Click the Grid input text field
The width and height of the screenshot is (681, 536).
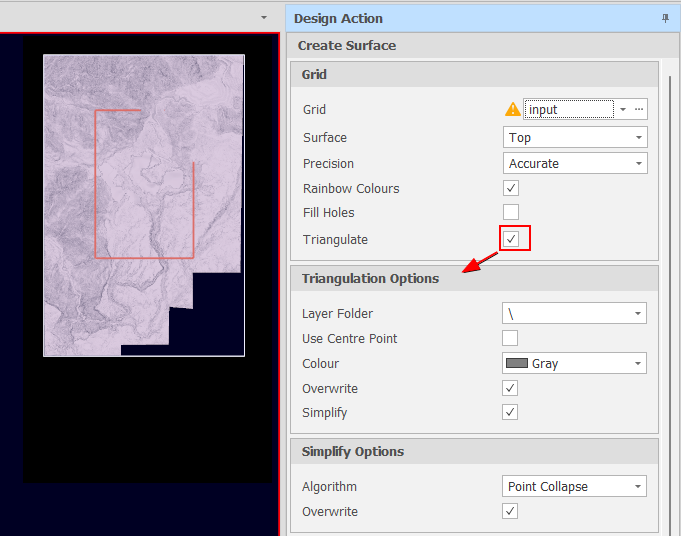point(569,109)
